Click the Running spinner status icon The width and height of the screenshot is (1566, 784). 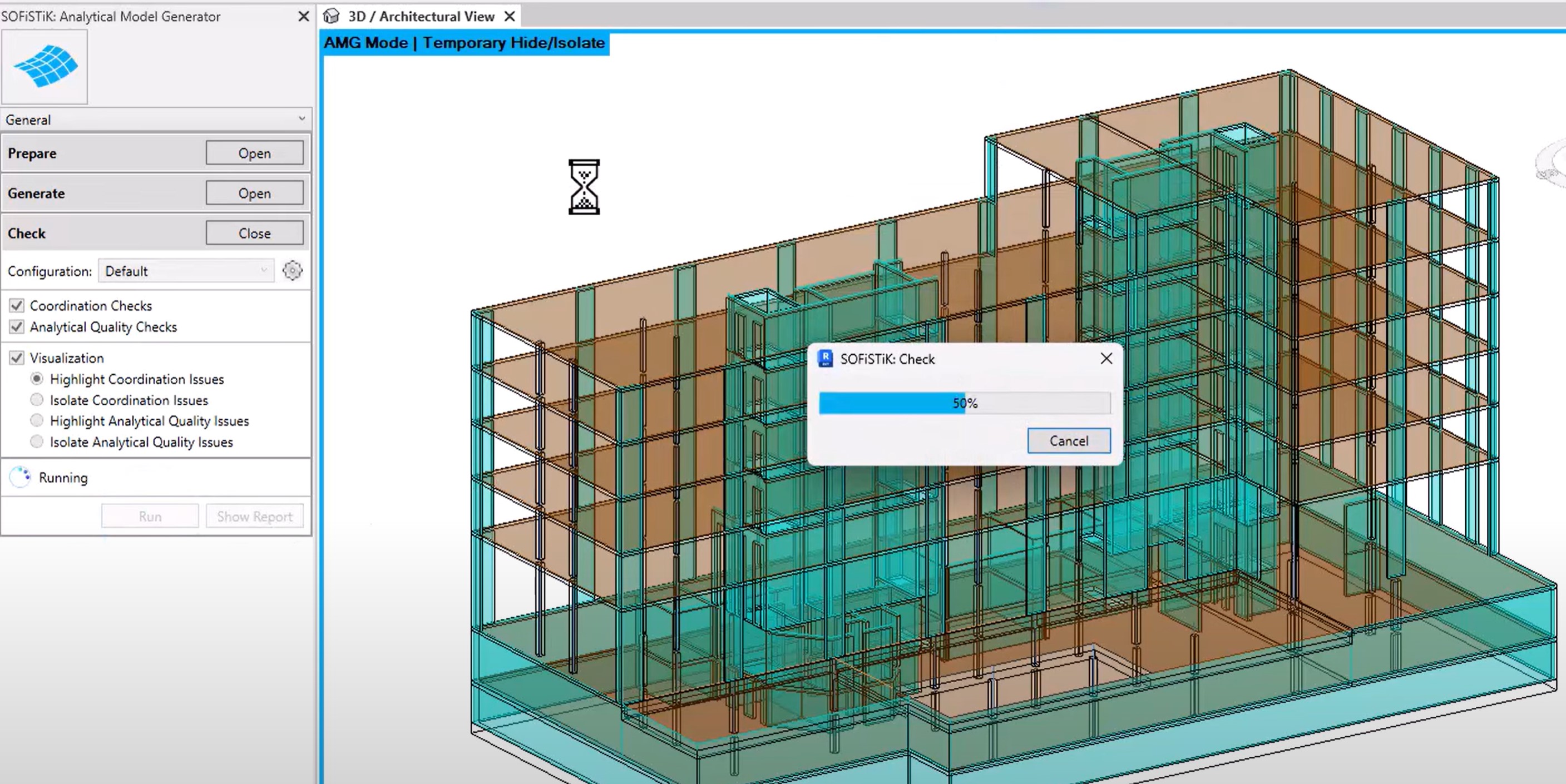[20, 477]
